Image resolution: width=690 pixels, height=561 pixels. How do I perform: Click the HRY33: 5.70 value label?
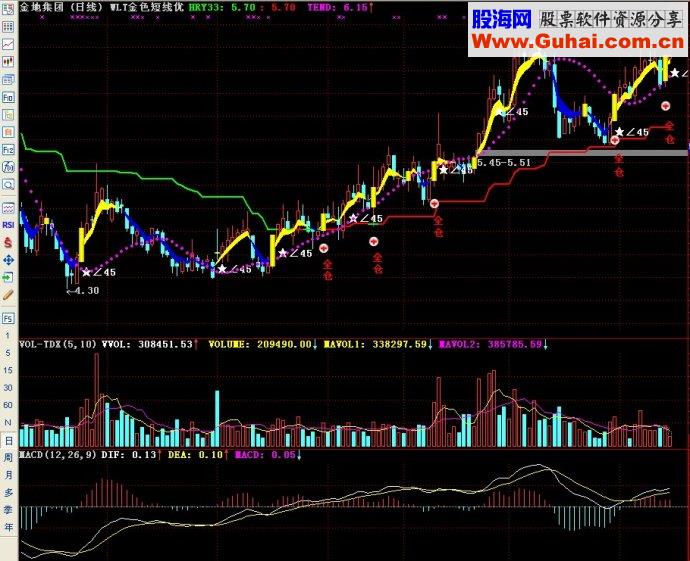[x=222, y=7]
